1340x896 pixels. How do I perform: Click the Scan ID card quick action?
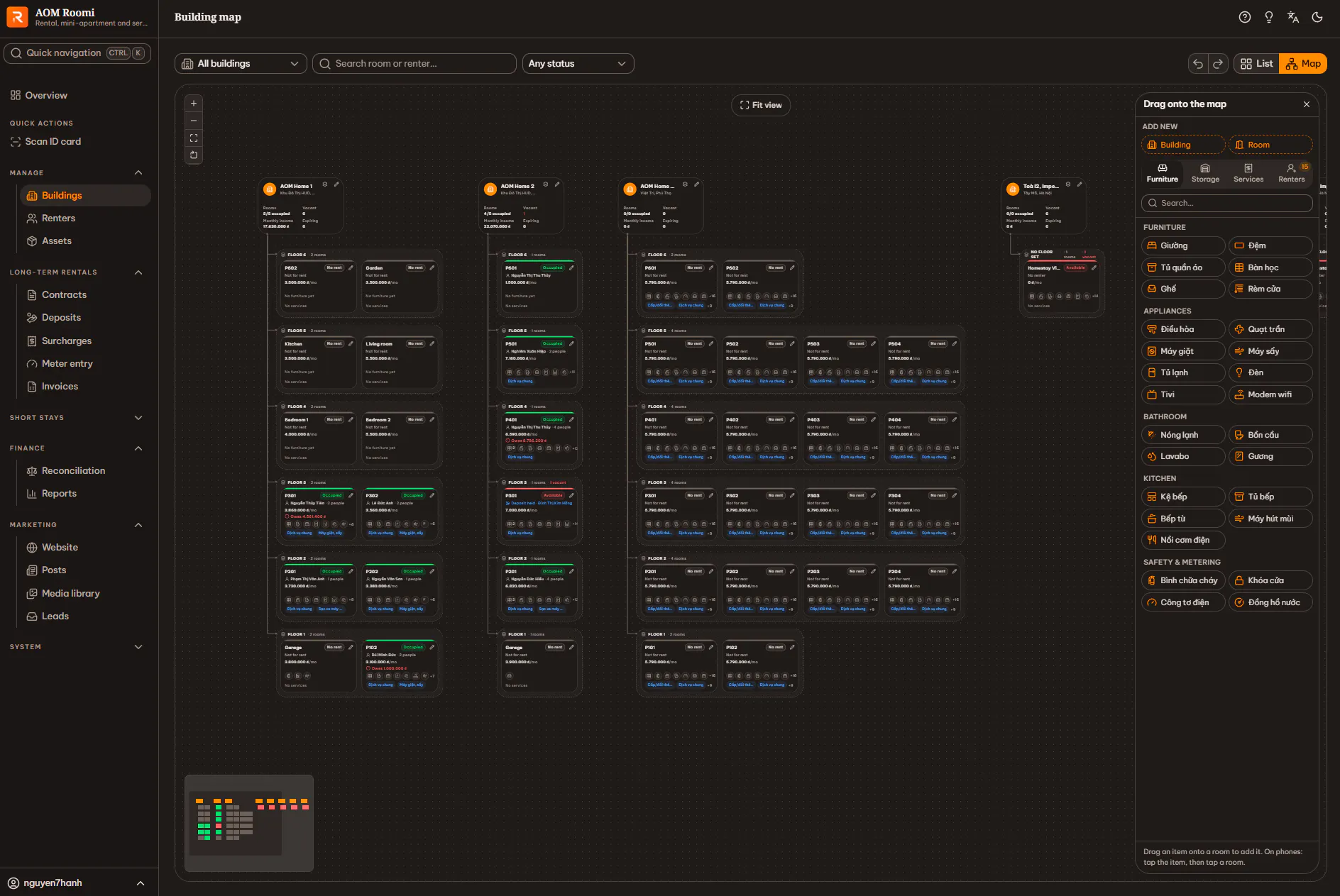pos(45,142)
